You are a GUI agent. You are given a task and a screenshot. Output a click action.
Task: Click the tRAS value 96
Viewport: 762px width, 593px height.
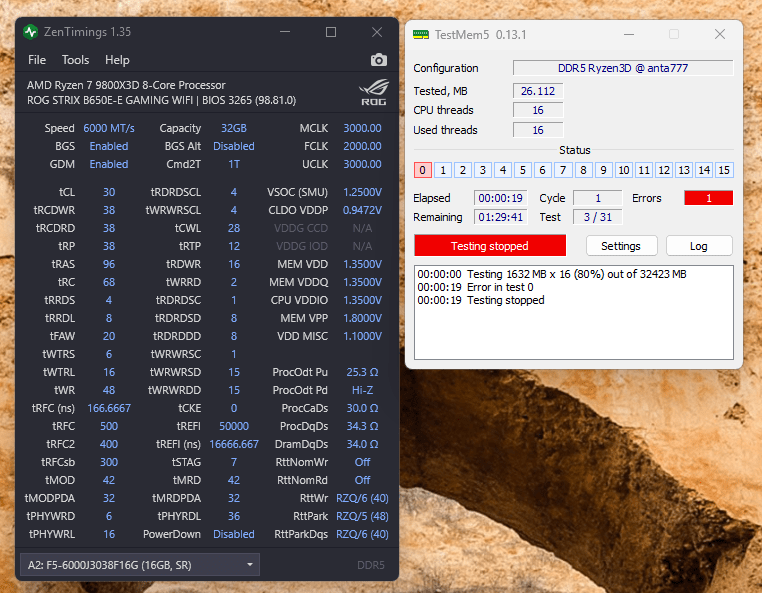(109, 264)
